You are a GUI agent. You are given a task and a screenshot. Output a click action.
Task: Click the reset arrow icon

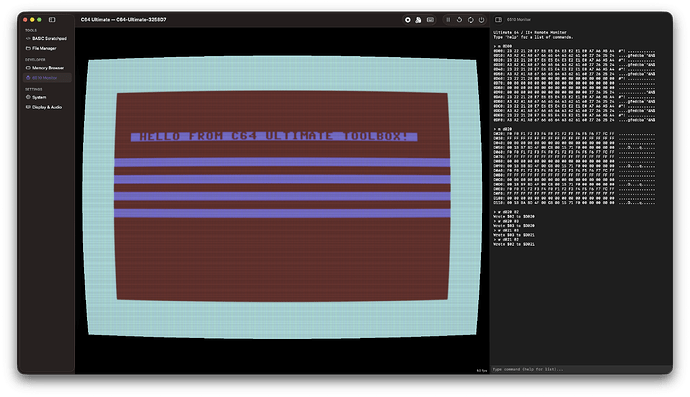pos(459,20)
